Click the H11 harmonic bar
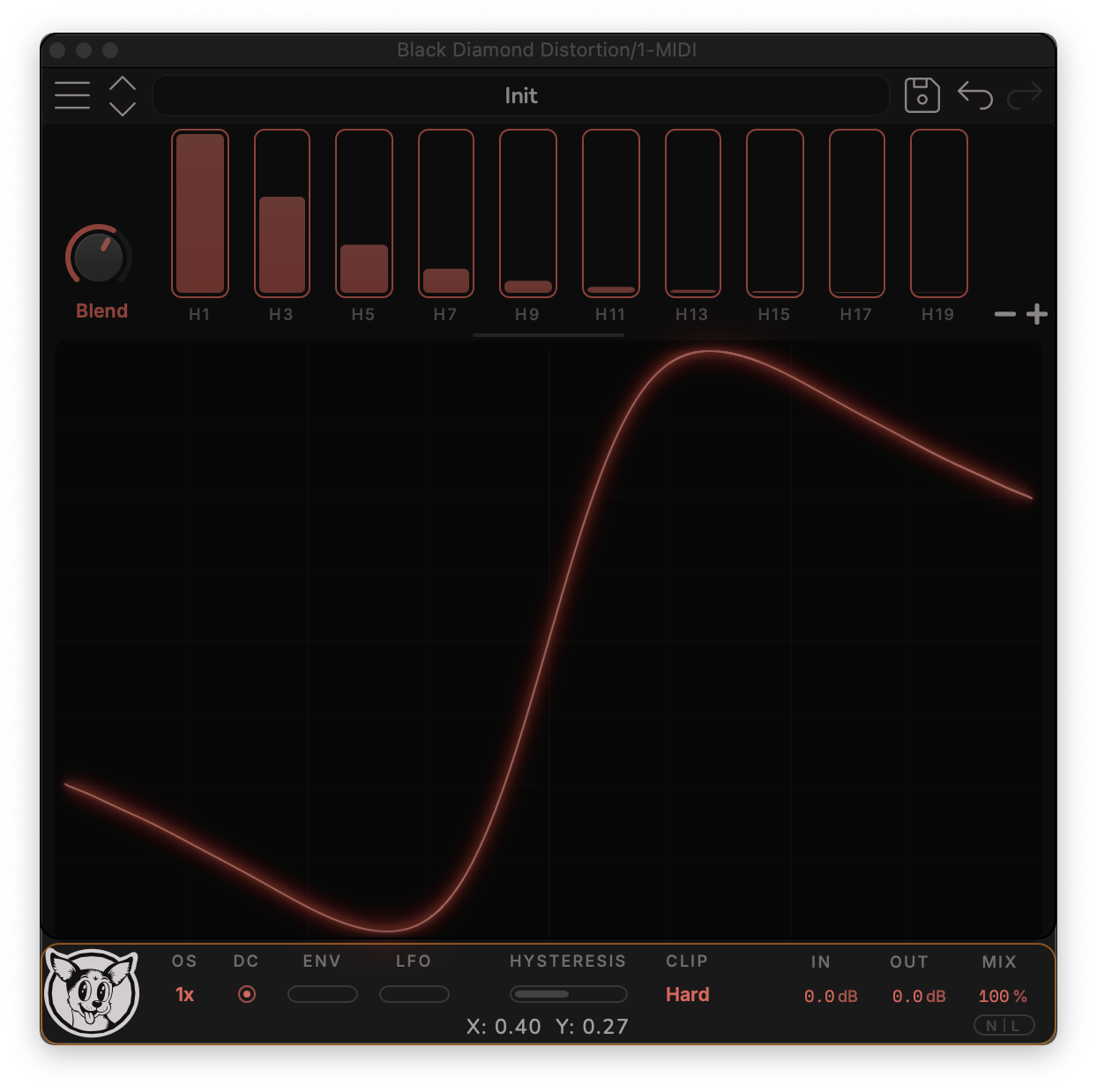The width and height of the screenshot is (1097, 1092). point(611,213)
